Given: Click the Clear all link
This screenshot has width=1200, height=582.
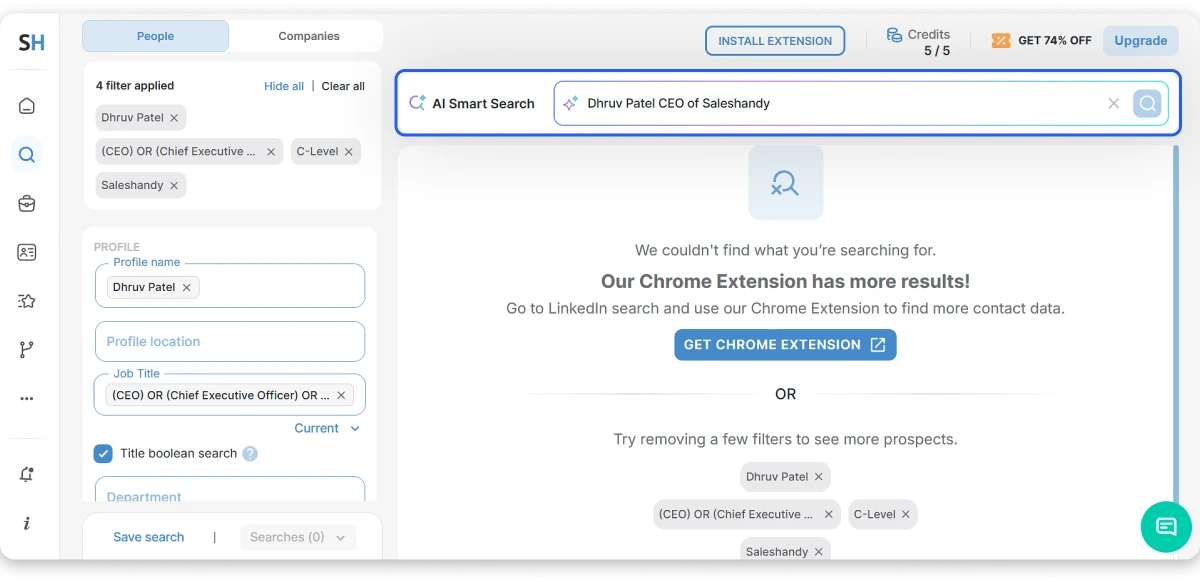Looking at the screenshot, I should pyautogui.click(x=343, y=86).
